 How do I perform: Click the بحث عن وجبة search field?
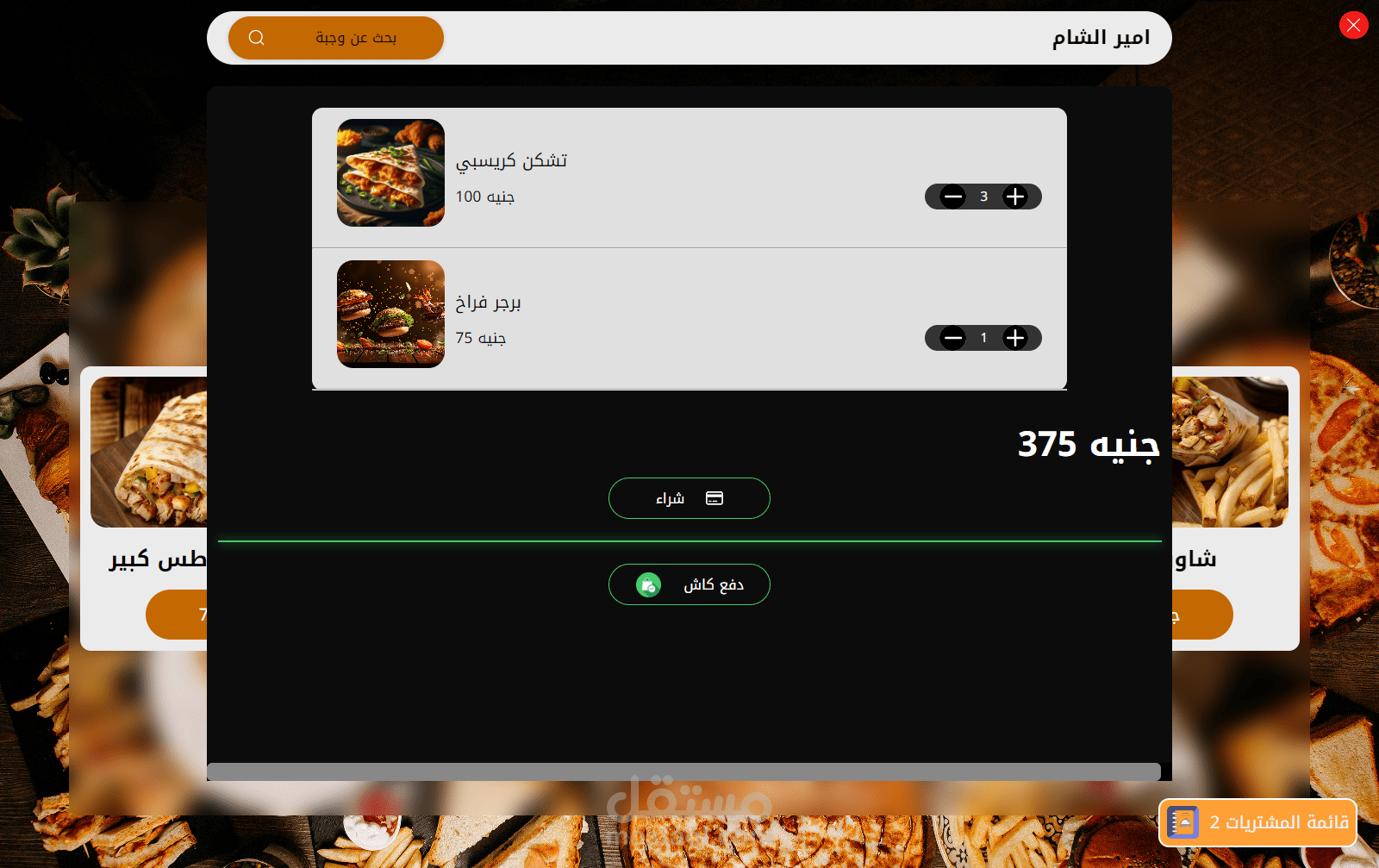[x=336, y=38]
